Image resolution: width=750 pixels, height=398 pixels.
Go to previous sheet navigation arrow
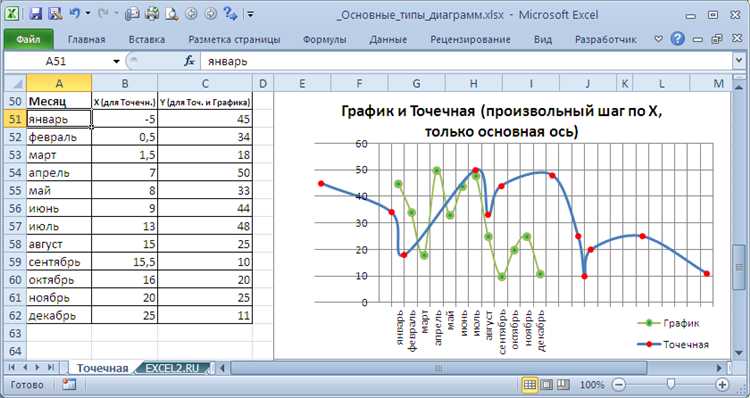[25, 368]
